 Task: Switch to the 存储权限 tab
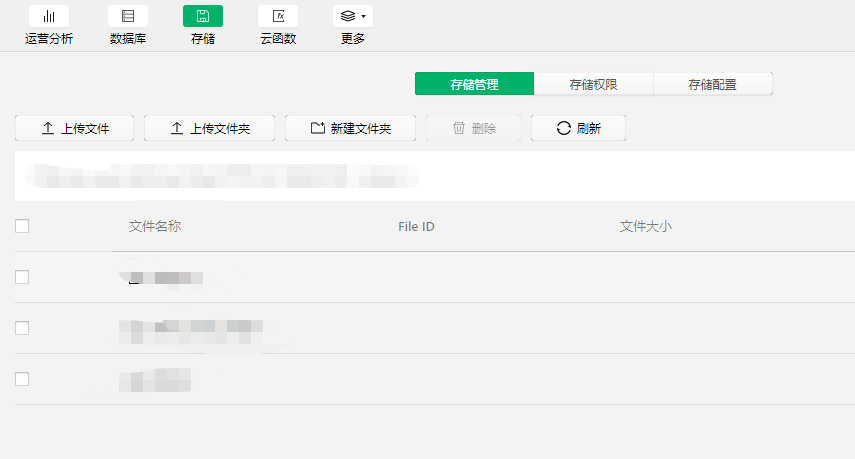click(x=593, y=84)
